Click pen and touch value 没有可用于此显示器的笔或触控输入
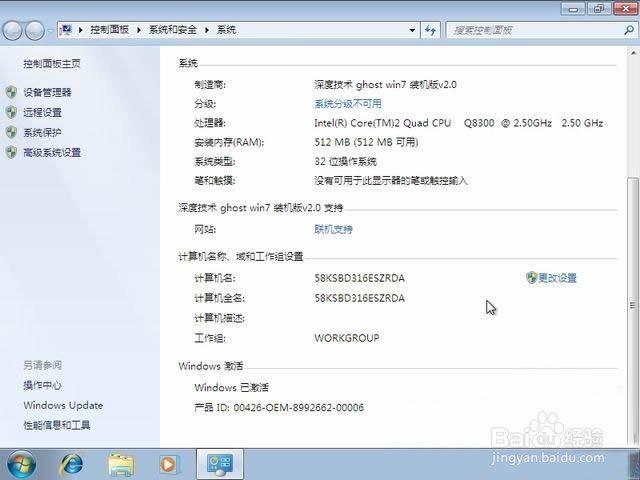The width and height of the screenshot is (640, 480). pyautogui.click(x=391, y=181)
